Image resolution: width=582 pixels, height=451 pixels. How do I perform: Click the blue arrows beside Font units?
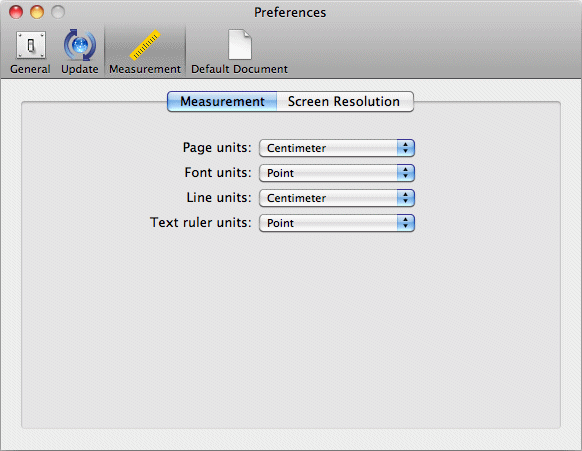[x=405, y=173]
